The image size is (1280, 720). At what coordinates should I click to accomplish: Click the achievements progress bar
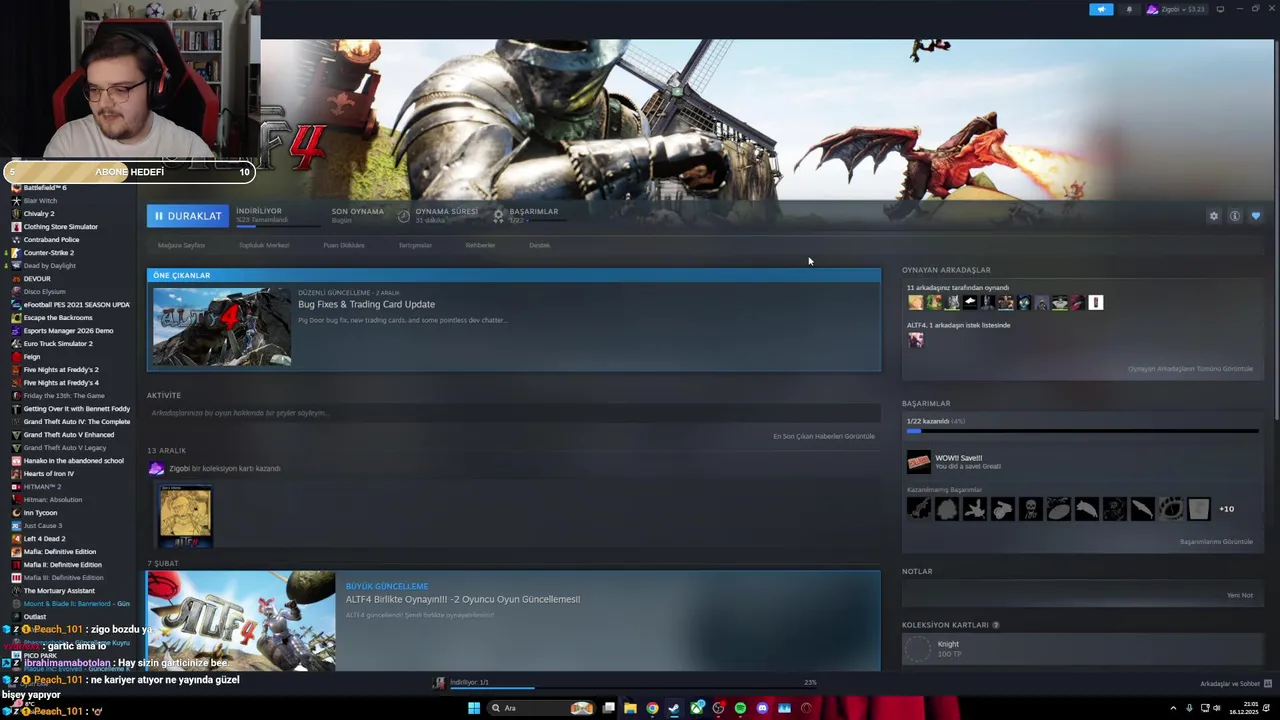[1082, 431]
